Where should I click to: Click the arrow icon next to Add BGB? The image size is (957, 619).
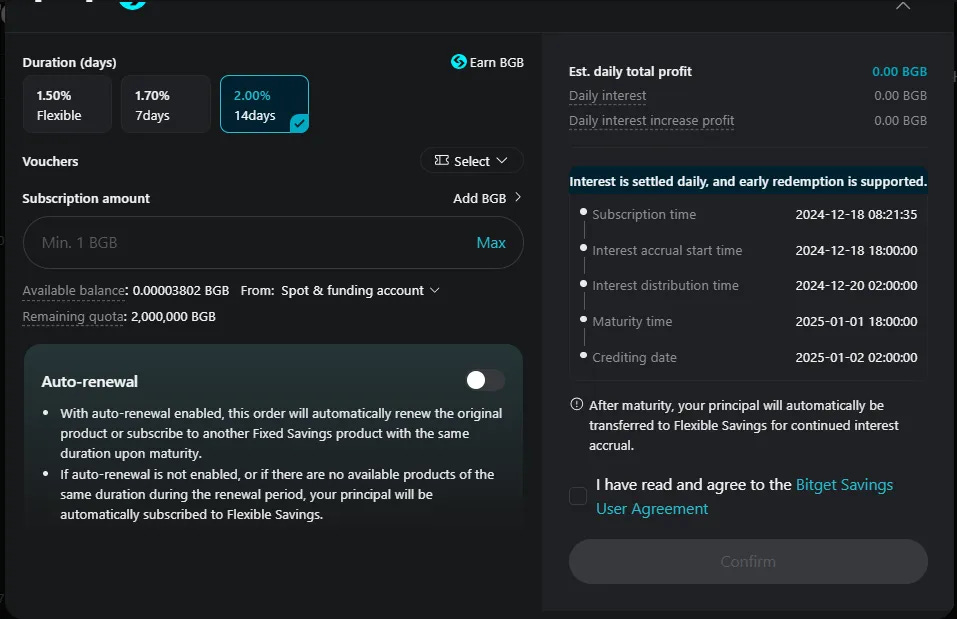(517, 198)
